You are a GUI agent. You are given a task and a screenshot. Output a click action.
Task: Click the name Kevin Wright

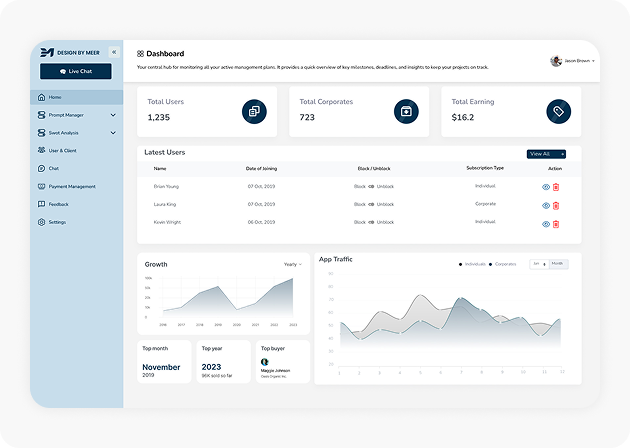167,222
